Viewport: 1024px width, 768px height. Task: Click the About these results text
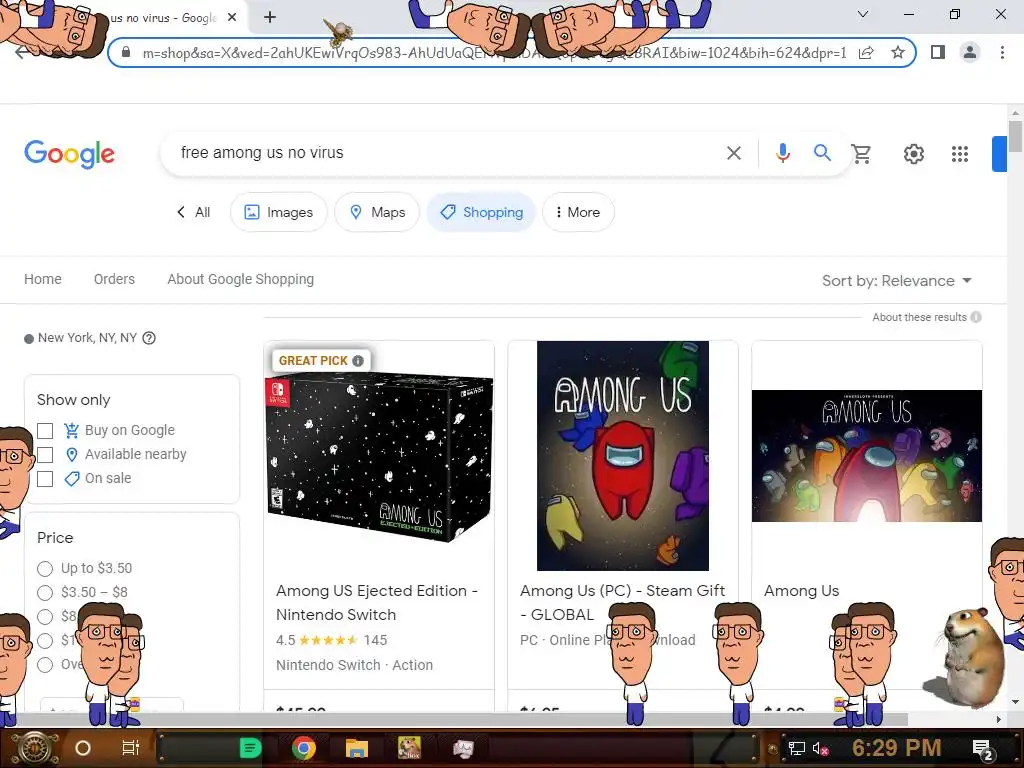click(920, 317)
